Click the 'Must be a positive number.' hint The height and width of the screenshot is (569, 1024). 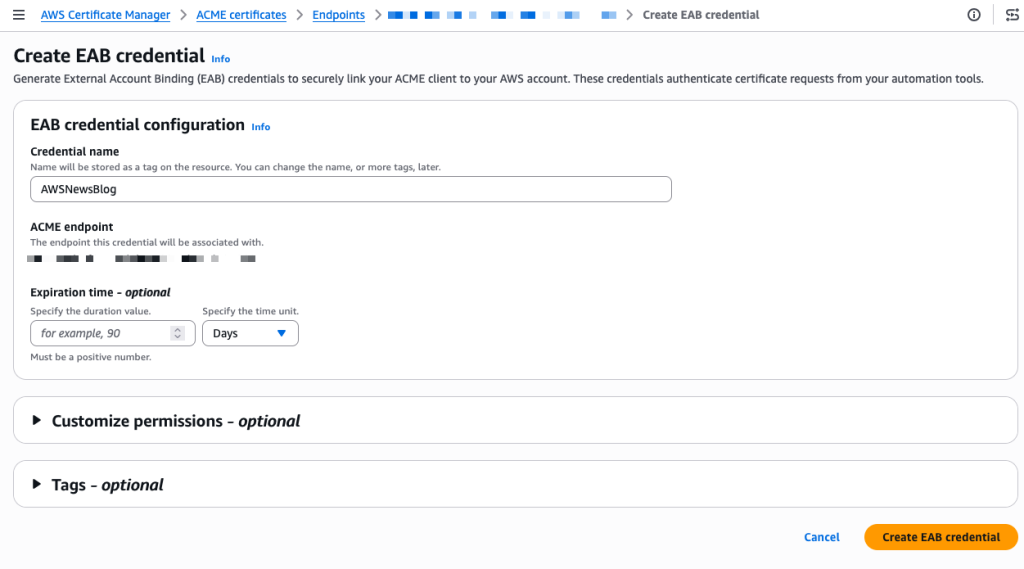pyautogui.click(x=91, y=357)
